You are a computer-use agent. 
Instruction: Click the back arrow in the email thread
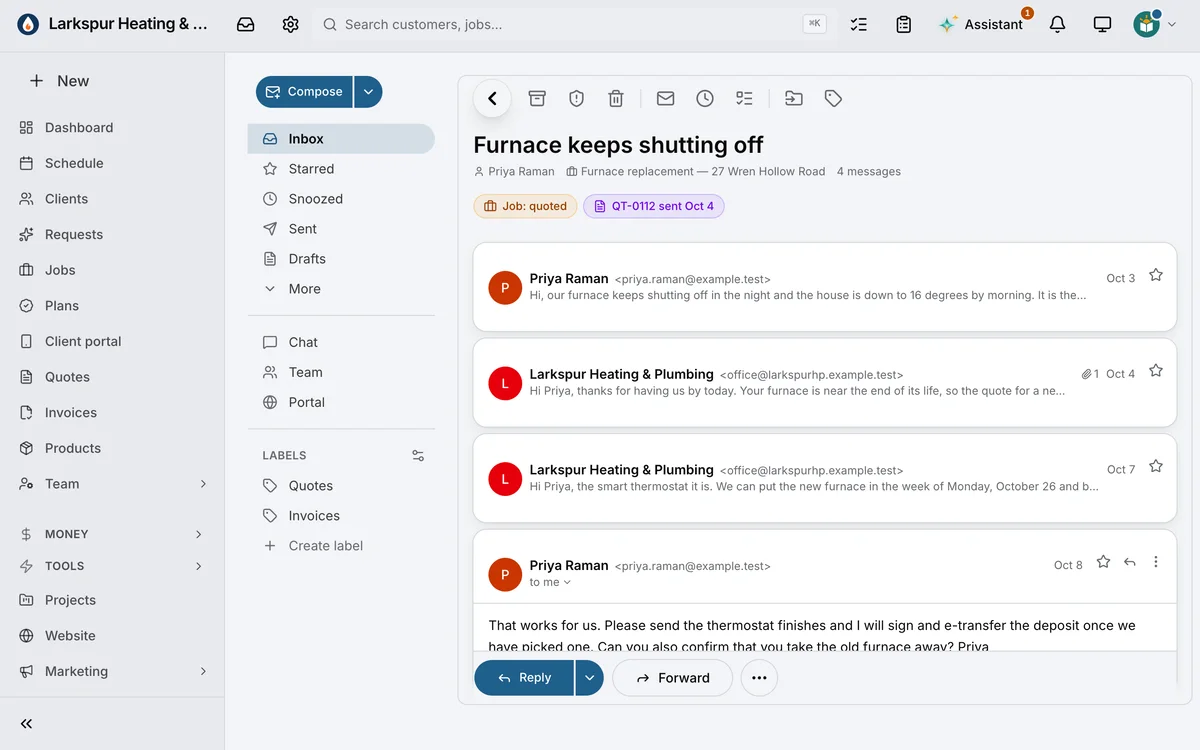(492, 98)
